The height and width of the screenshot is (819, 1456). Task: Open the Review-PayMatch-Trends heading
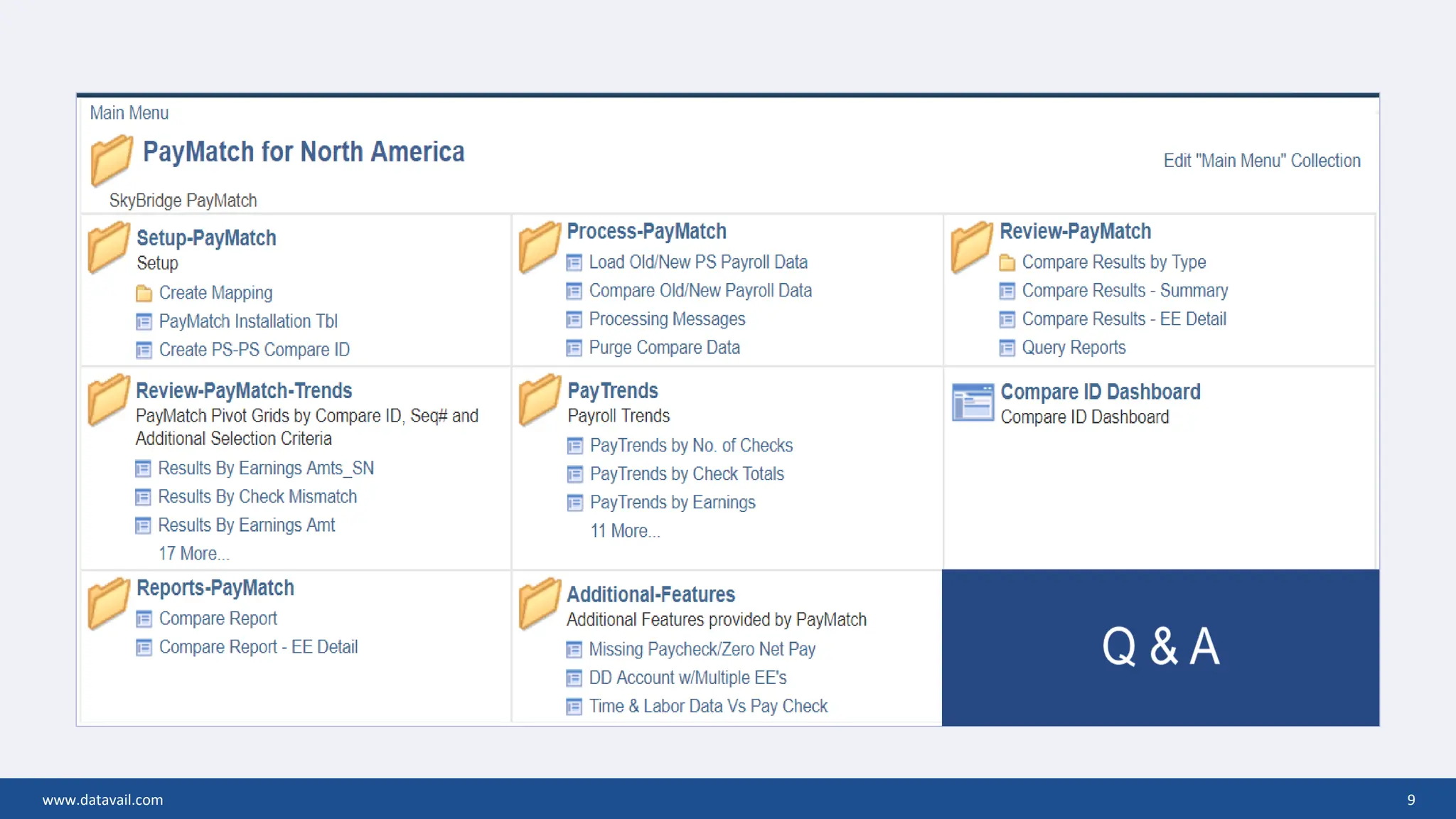[244, 390]
